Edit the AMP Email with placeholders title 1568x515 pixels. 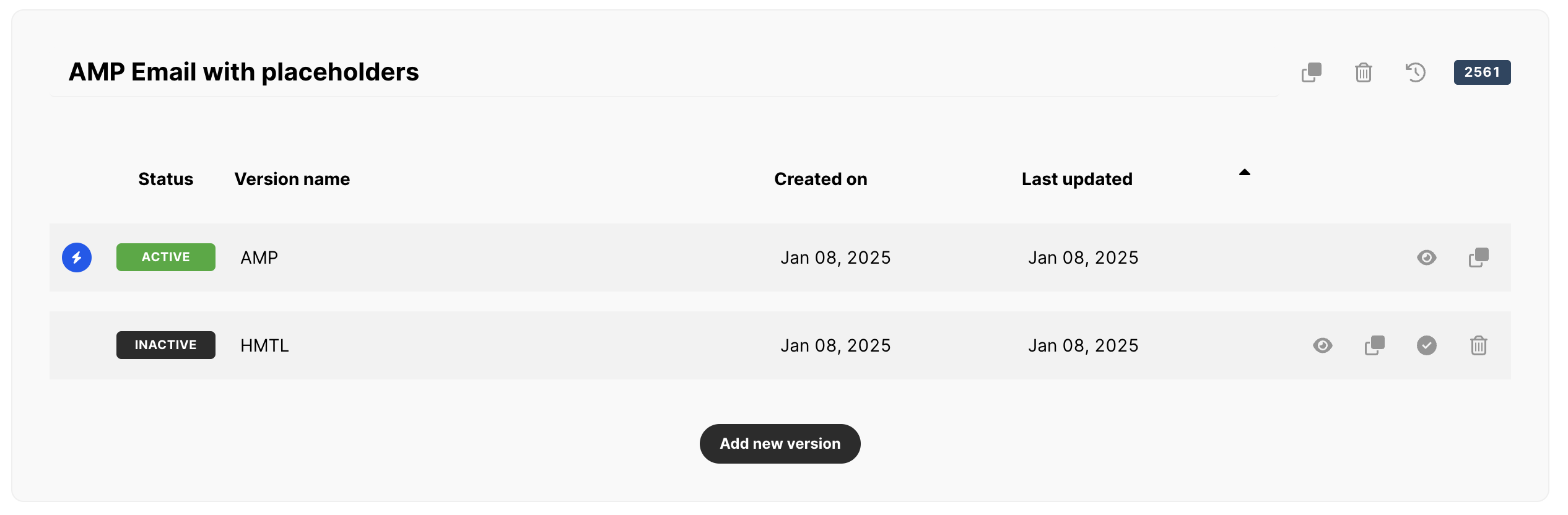243,72
